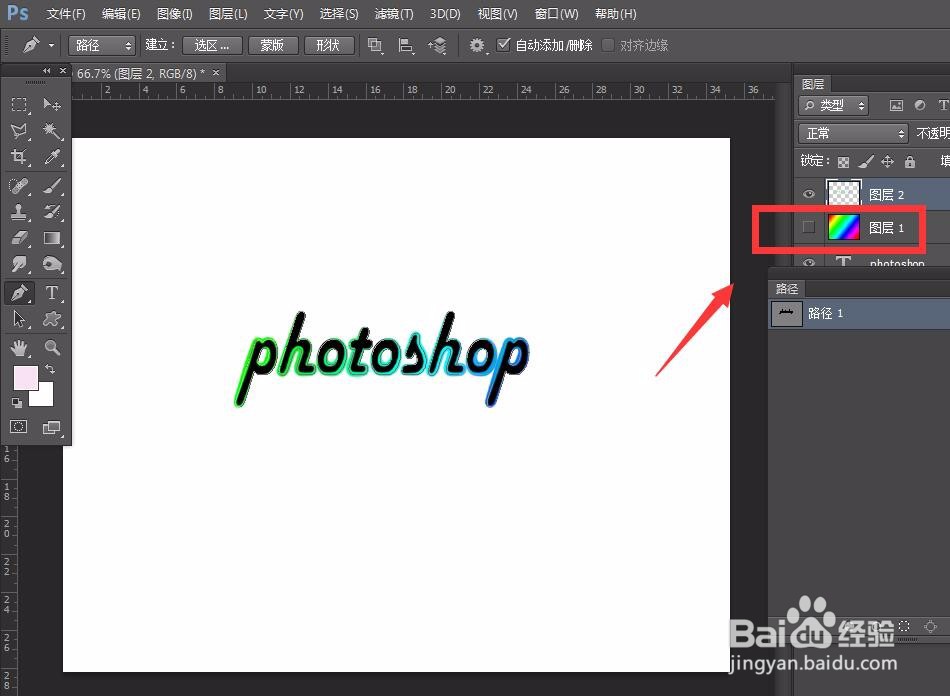Open the 文件(F) menu

(x=66, y=13)
